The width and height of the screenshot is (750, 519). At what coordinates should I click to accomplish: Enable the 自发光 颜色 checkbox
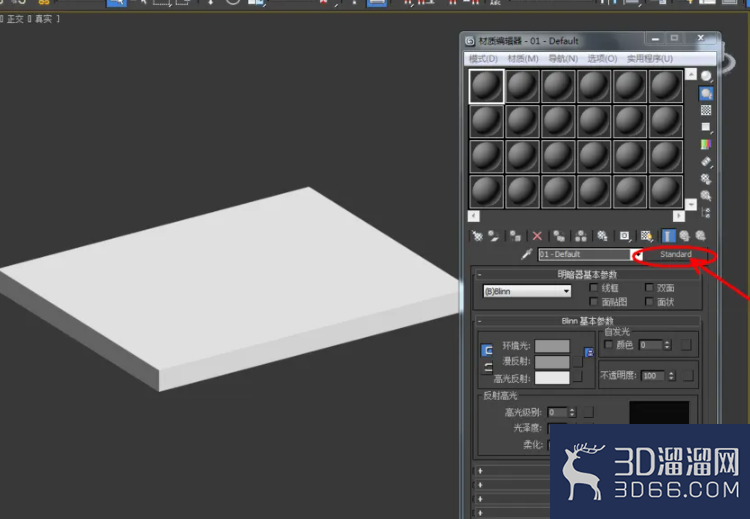(608, 344)
